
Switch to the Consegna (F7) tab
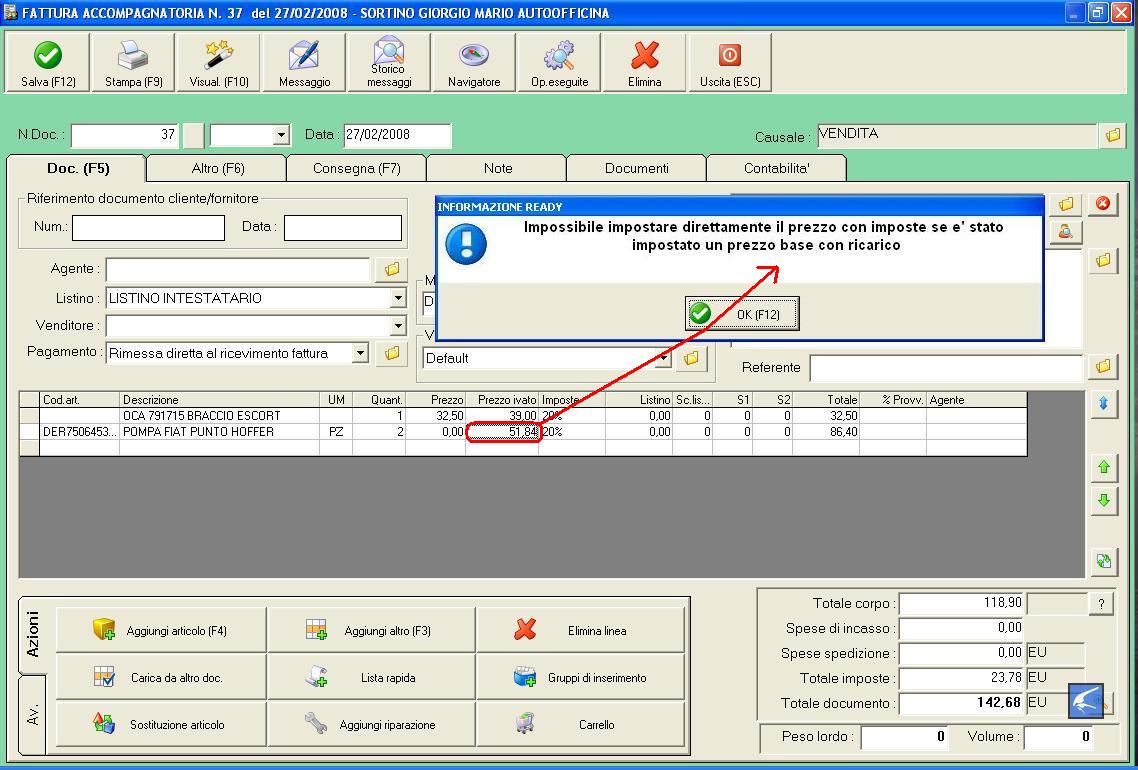(356, 168)
